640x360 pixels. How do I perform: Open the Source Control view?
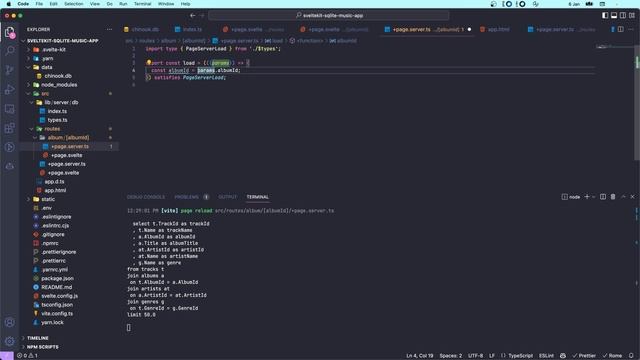coord(9,70)
